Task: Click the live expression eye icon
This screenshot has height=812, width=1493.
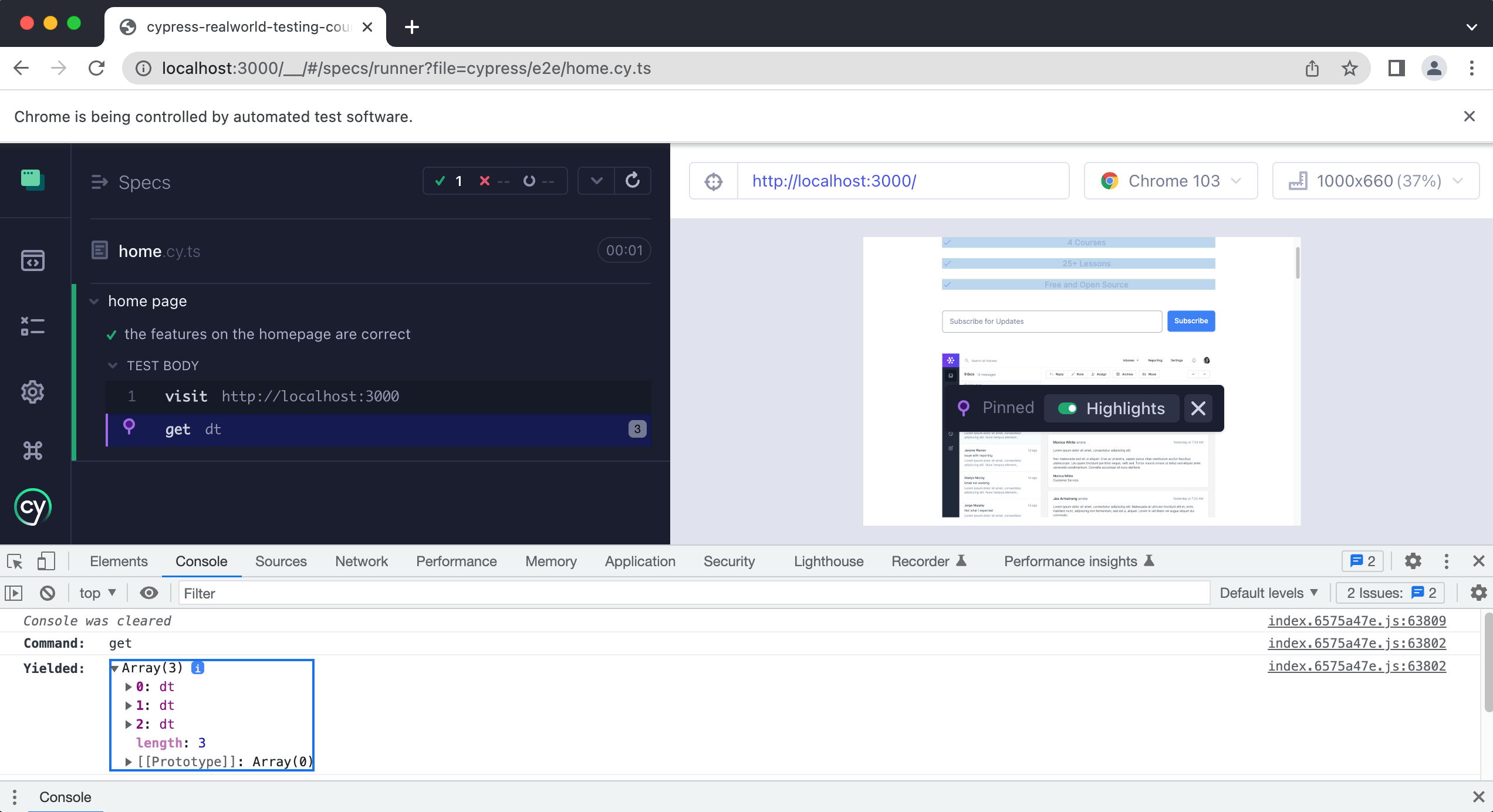Action: [x=149, y=593]
